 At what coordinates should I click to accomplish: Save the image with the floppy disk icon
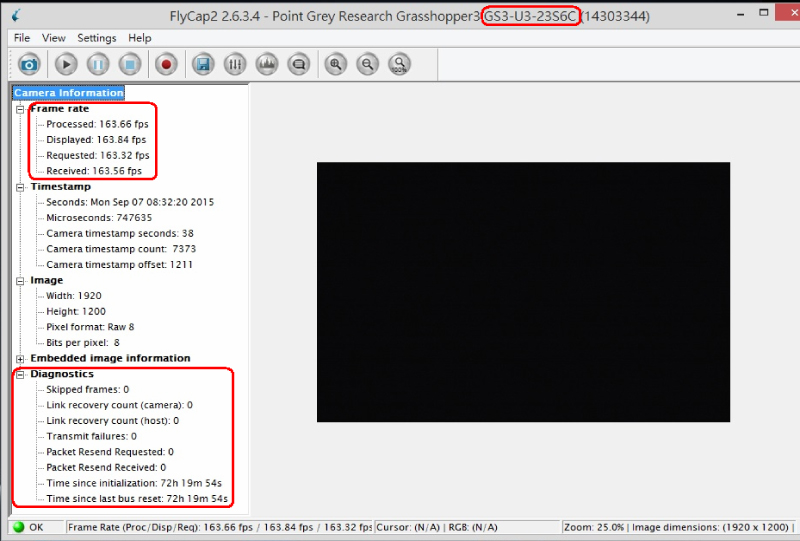click(203, 64)
